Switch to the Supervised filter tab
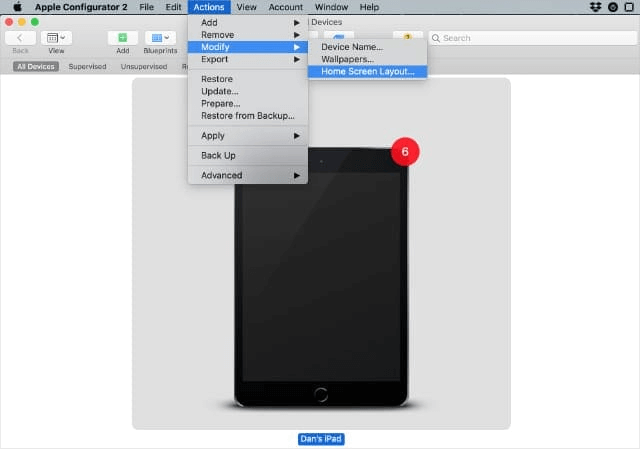This screenshot has width=640, height=449. pos(87,66)
